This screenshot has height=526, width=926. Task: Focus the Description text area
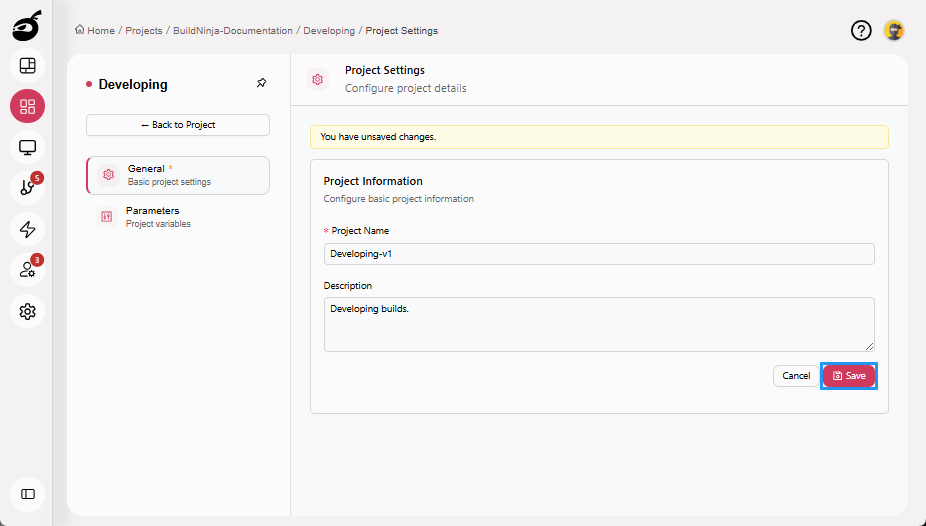point(599,325)
